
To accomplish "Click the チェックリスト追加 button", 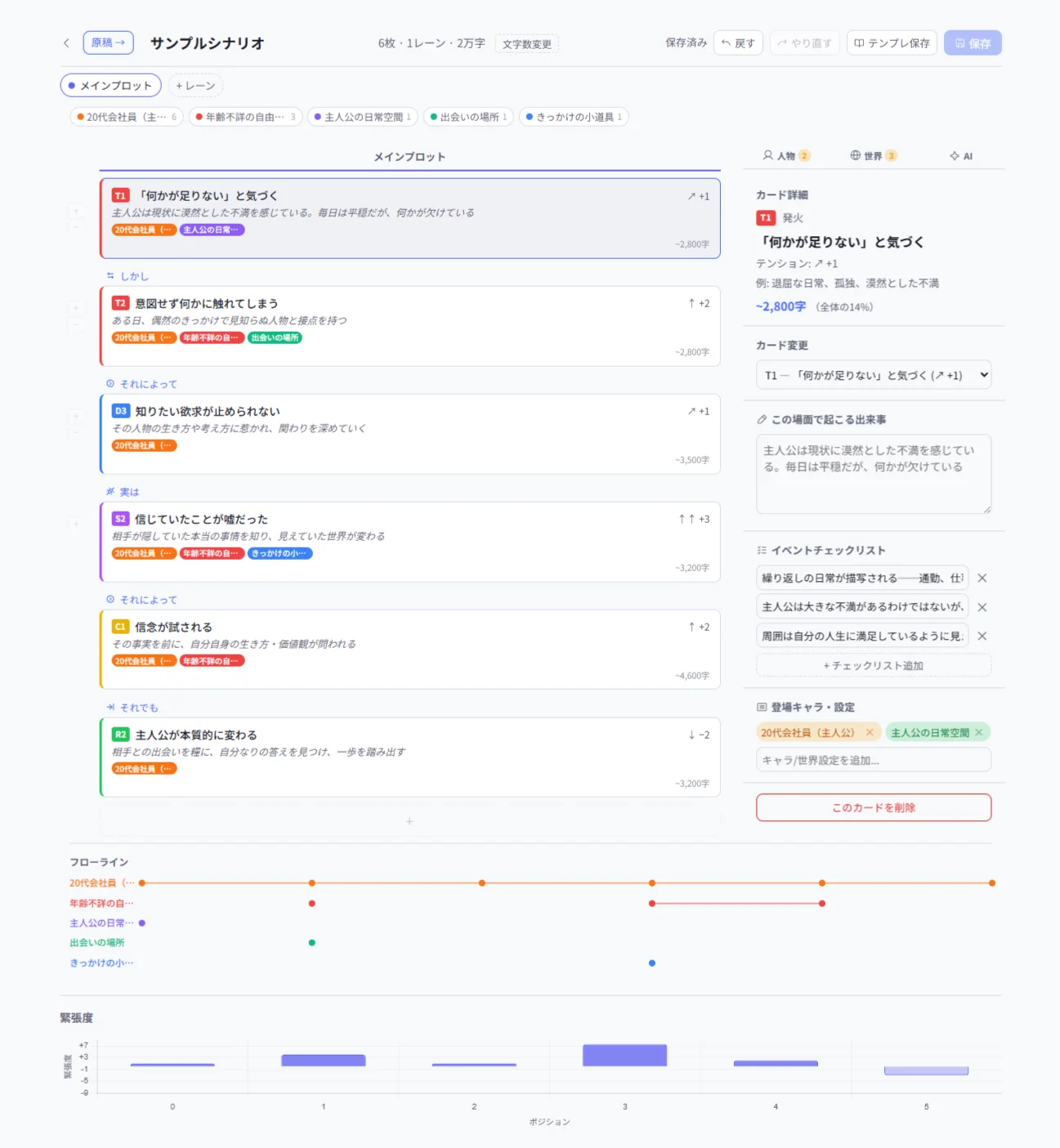I will point(873,665).
